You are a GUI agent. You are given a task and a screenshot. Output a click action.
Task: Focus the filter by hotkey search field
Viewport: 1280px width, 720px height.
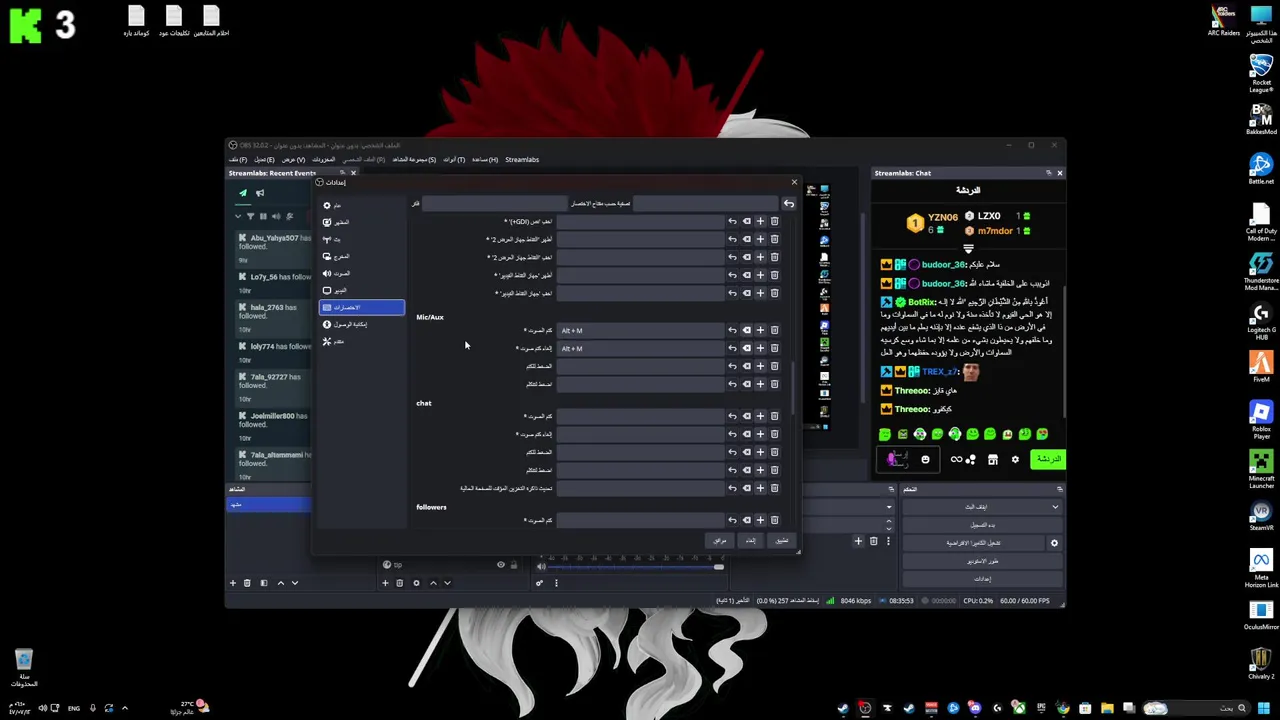click(x=706, y=204)
